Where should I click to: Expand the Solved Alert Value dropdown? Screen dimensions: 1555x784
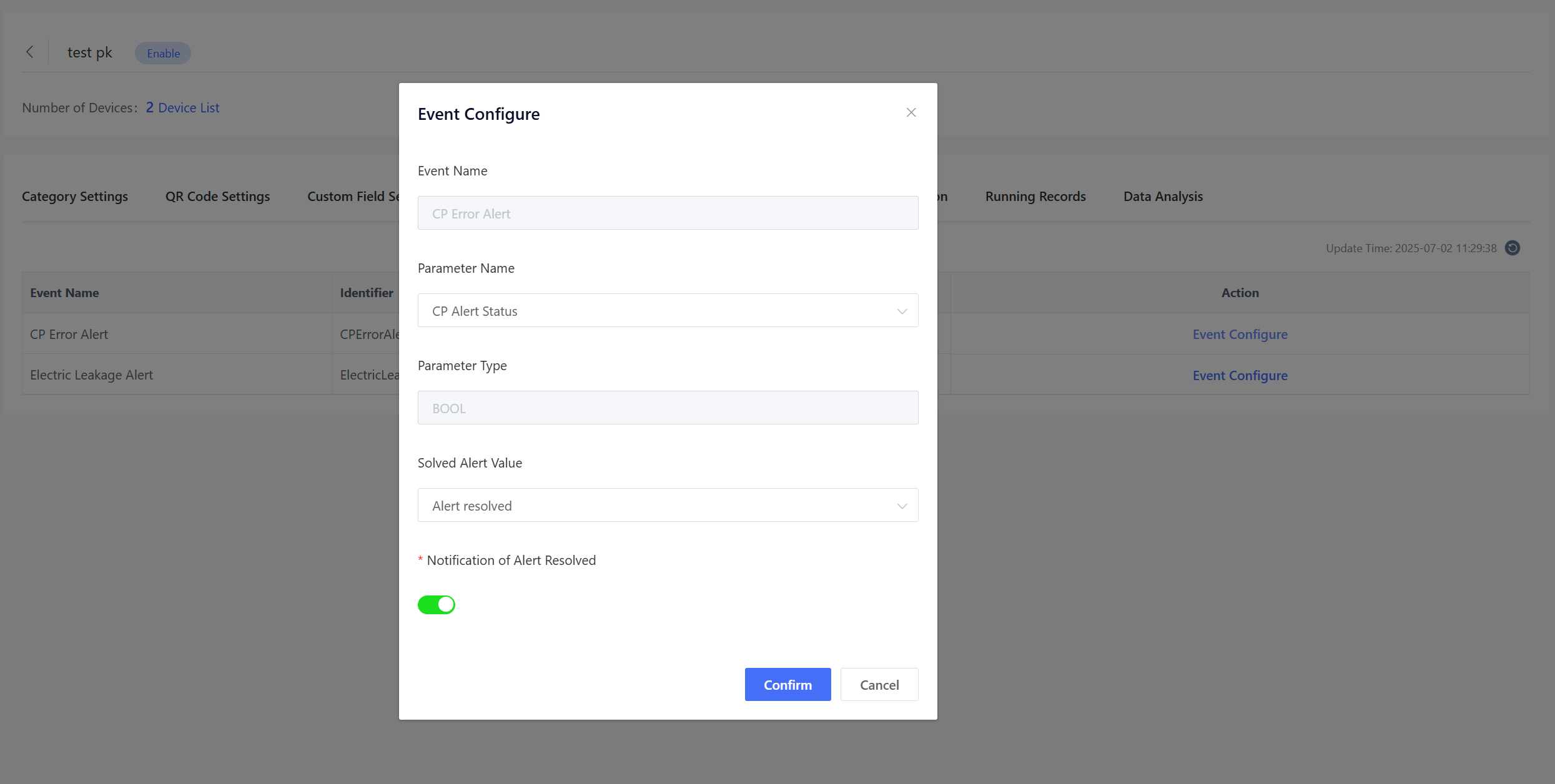[x=667, y=505]
